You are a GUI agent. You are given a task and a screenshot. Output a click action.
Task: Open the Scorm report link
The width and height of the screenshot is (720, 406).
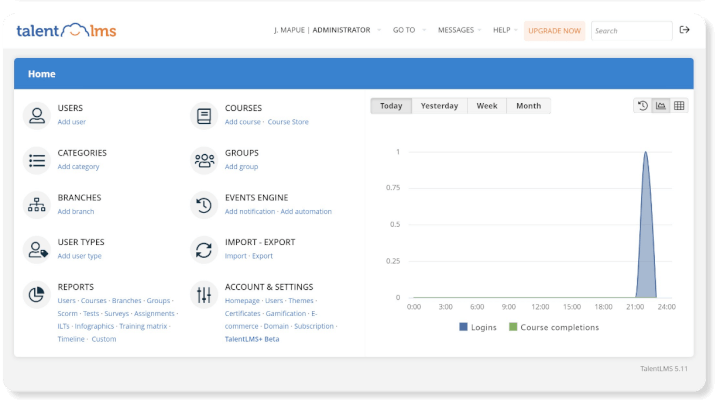tap(68, 313)
